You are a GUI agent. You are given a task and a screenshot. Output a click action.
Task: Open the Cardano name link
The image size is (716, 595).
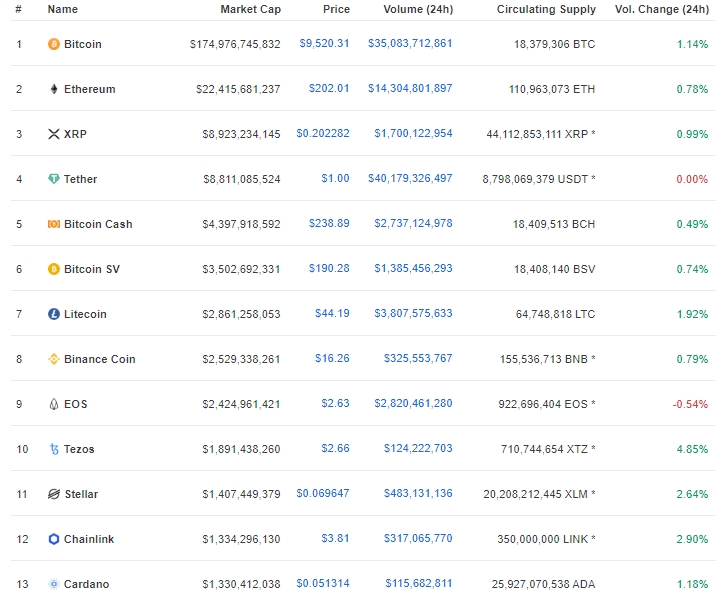click(86, 584)
